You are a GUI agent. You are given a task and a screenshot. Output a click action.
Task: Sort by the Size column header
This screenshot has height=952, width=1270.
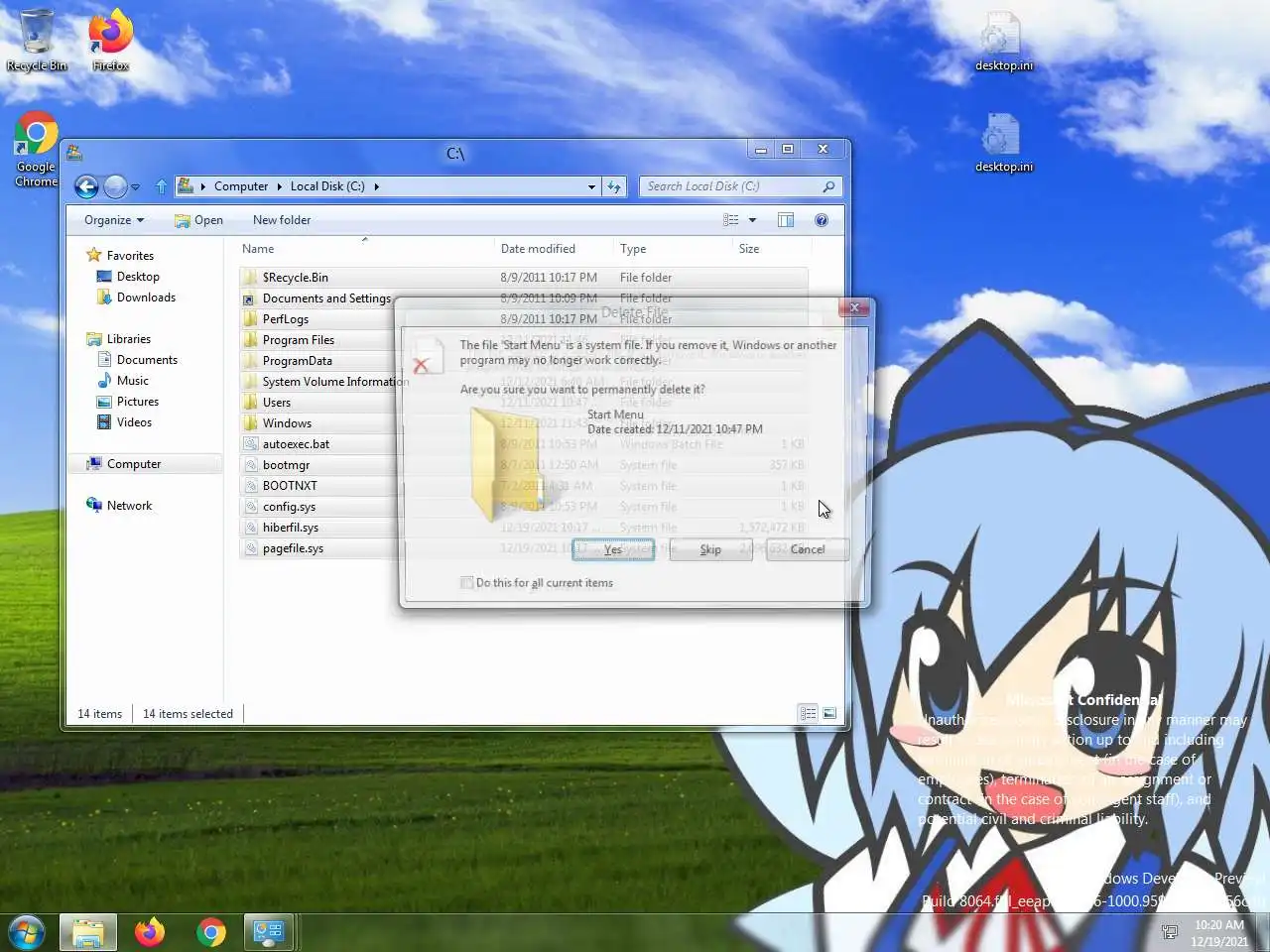pos(770,249)
